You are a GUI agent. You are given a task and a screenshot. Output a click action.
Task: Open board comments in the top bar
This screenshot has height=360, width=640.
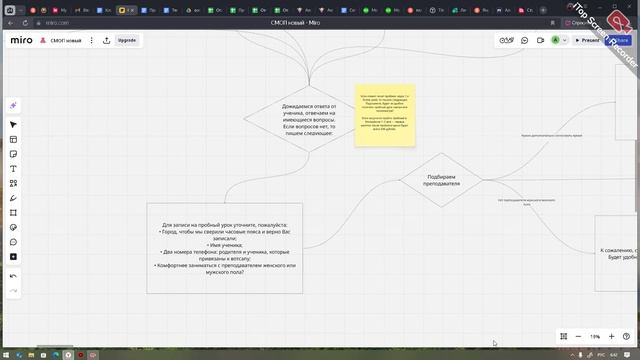(x=524, y=40)
